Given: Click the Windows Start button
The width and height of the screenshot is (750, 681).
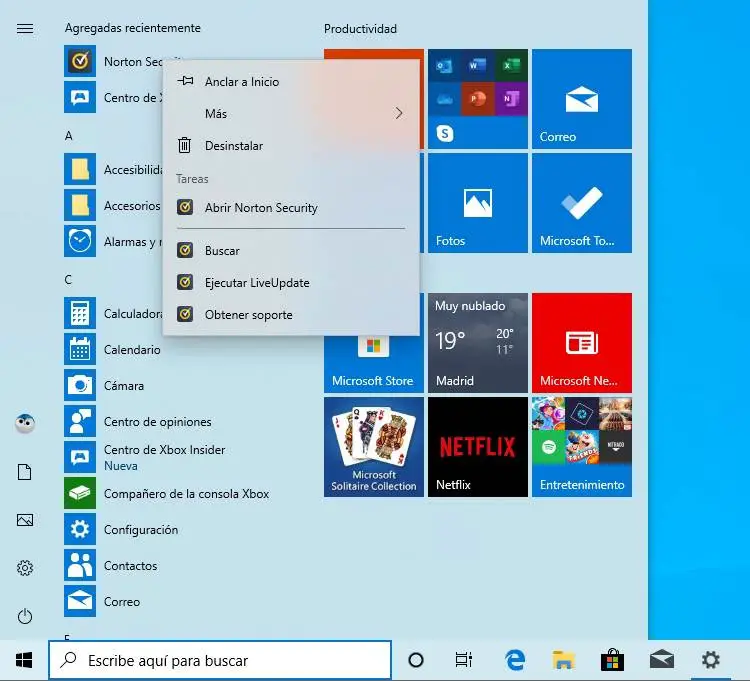Looking at the screenshot, I should (24, 660).
